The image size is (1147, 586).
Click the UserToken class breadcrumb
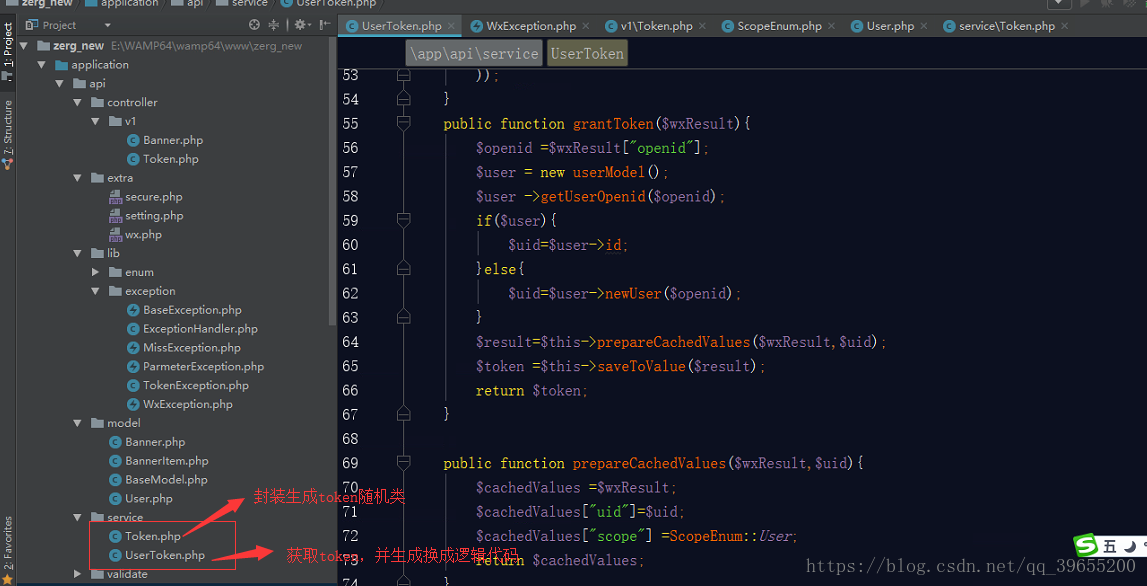coord(587,53)
